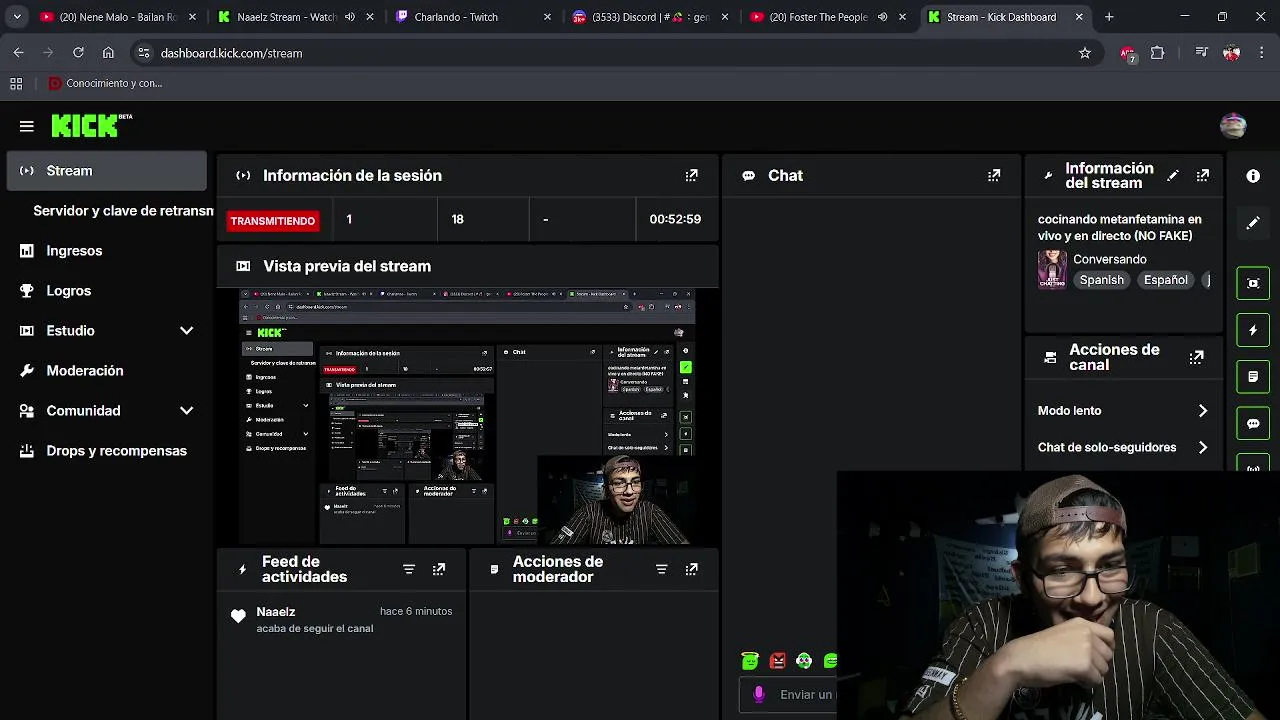Viewport: 1280px width, 720px height.
Task: Pop out the Información de la sesión panel
Action: coord(691,175)
